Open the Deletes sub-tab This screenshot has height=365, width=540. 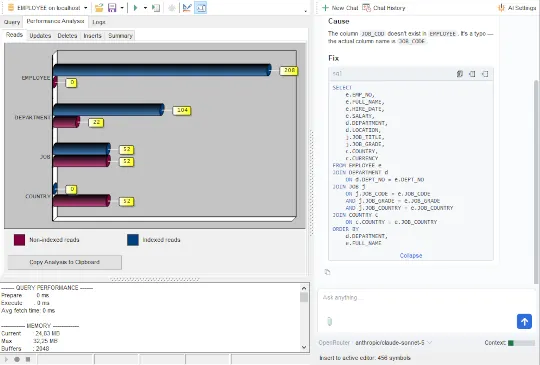click(x=67, y=35)
